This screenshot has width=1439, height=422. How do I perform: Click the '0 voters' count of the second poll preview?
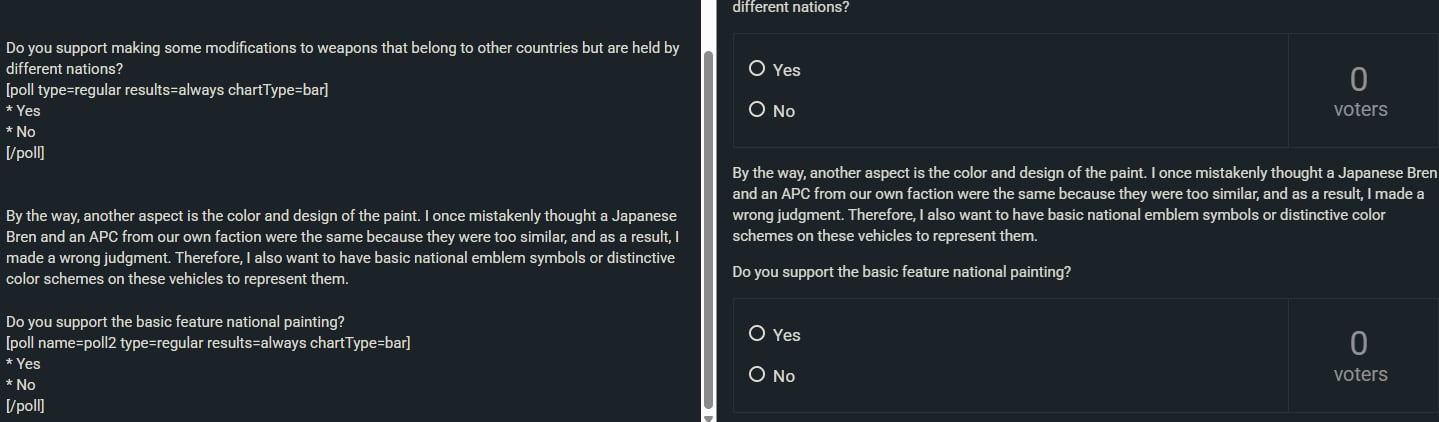pyautogui.click(x=1360, y=356)
